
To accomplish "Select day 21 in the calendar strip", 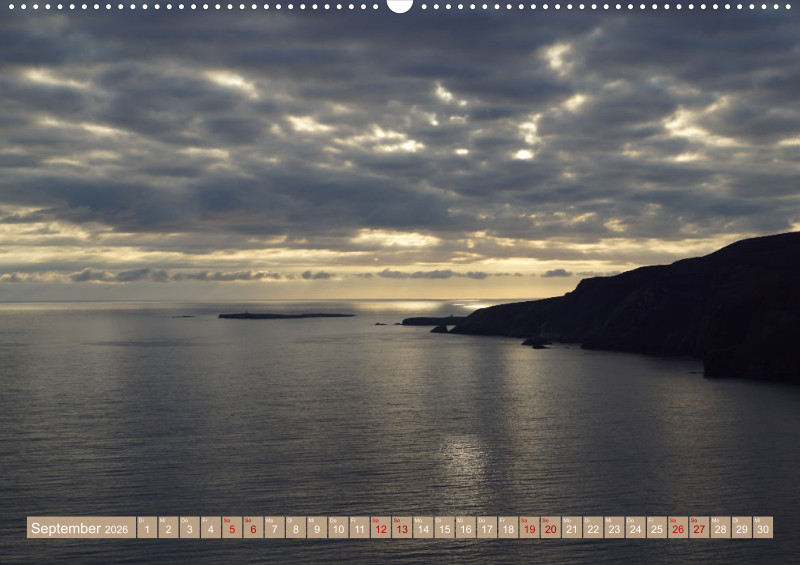I will [572, 527].
